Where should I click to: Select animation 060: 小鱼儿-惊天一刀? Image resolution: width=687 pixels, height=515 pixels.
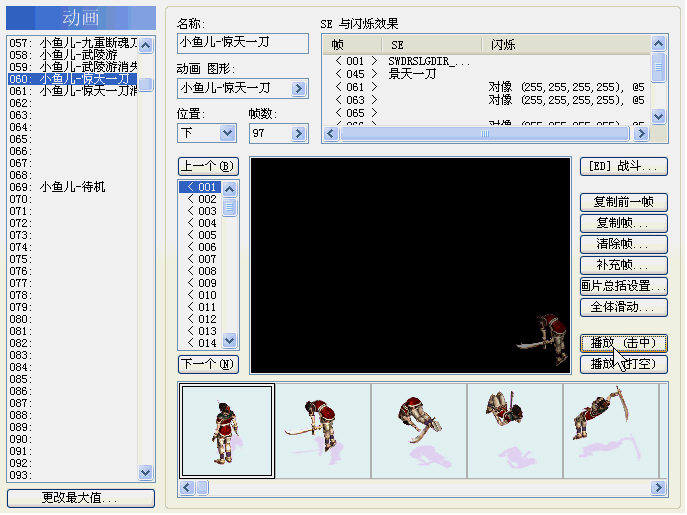click(73, 79)
